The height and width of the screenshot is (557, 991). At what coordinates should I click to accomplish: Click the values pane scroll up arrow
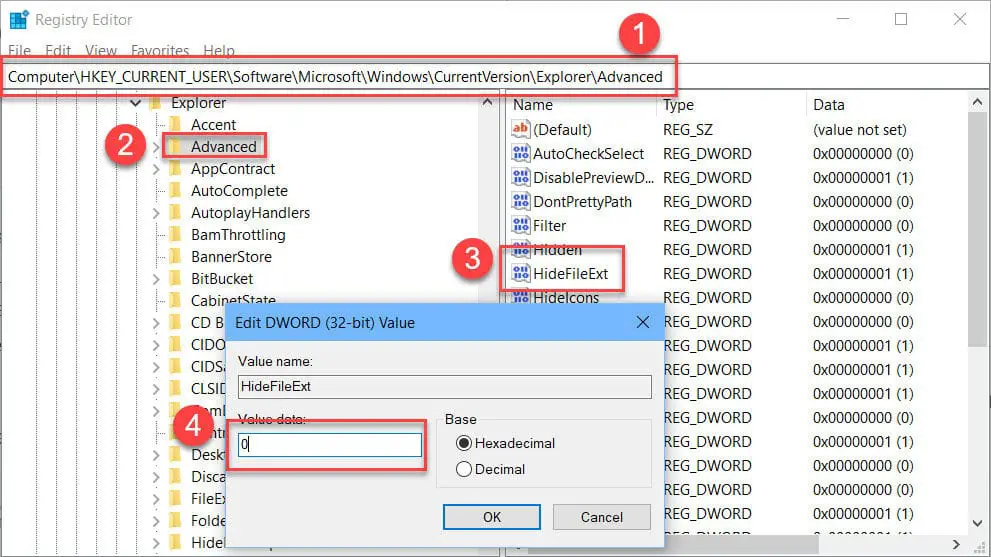point(978,102)
